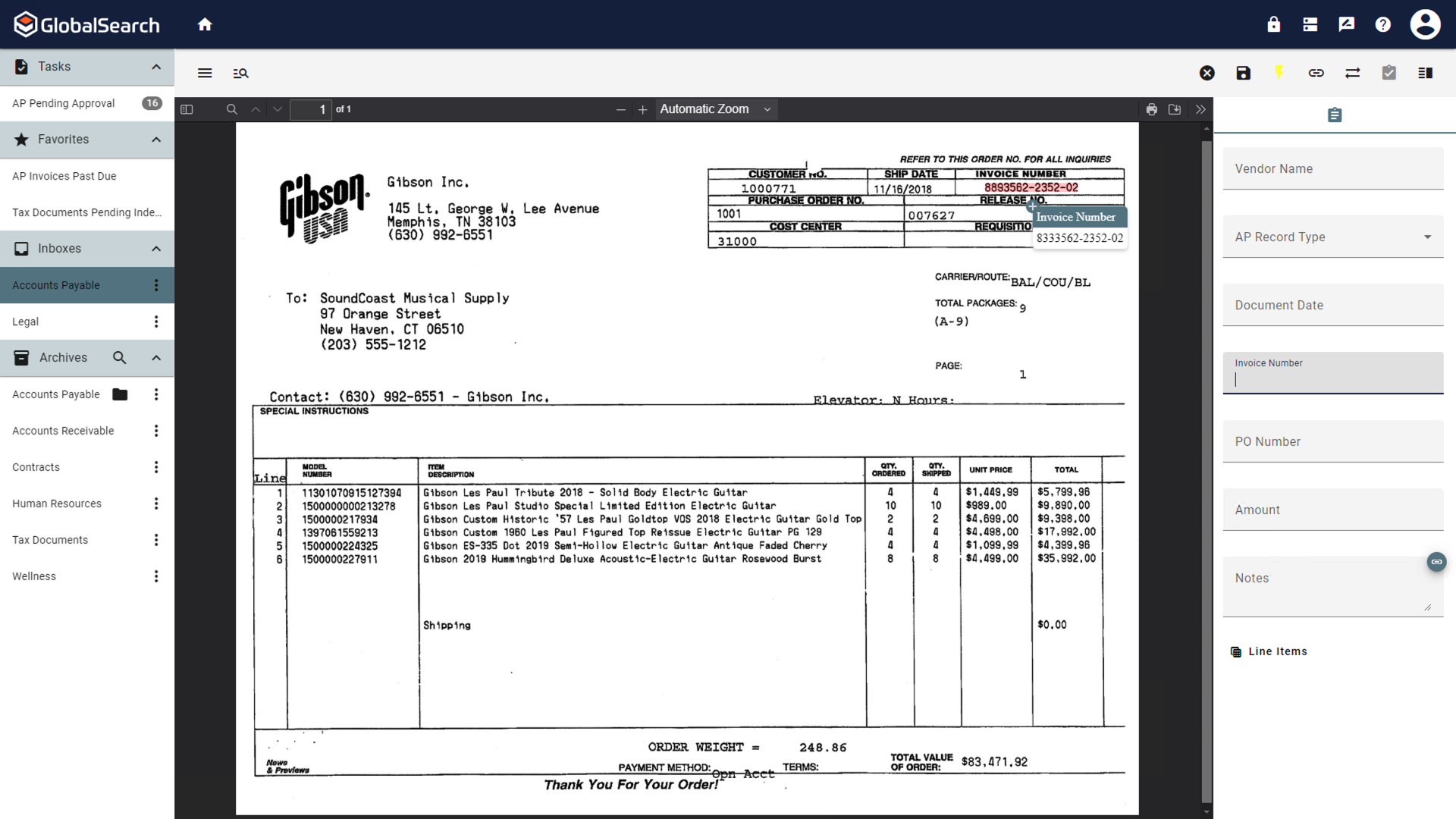Click the rotate/swap icon in toolbar
Viewport: 1456px width, 819px height.
click(x=1352, y=72)
